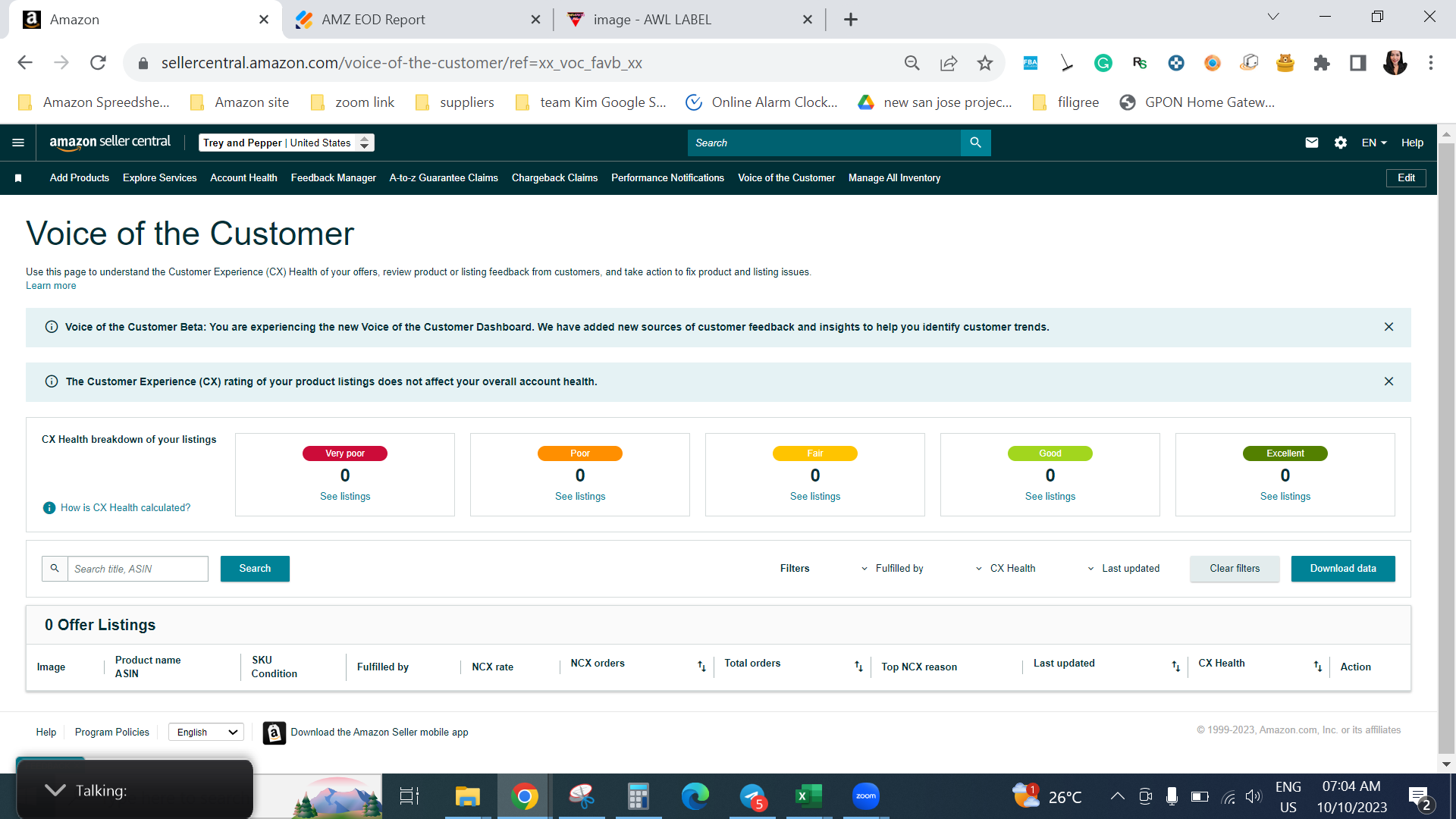This screenshot has width=1456, height=819.
Task: See listings under Very poor
Action: (345, 497)
